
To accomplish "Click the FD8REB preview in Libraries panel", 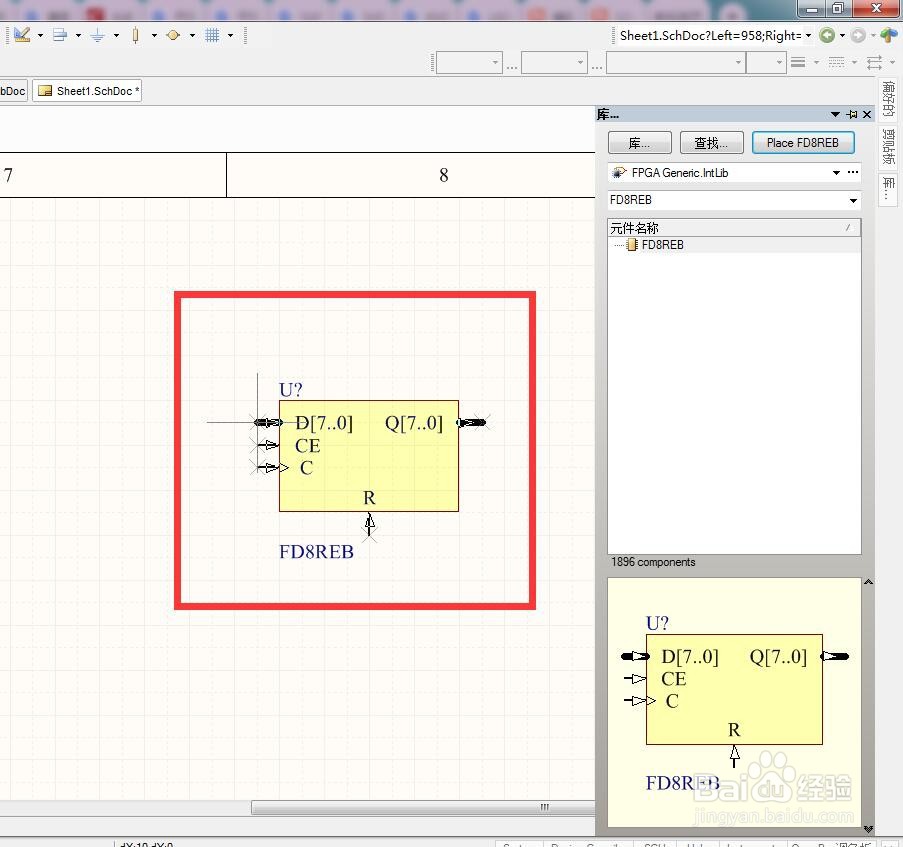I will (x=734, y=702).
